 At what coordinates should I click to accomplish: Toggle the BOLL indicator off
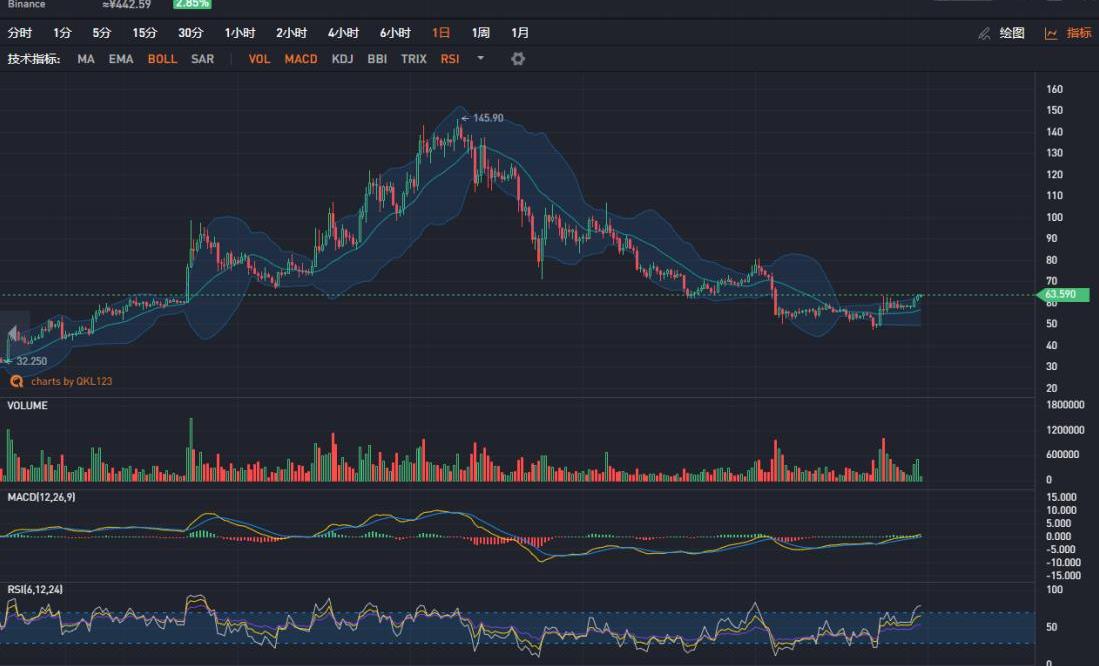pyautogui.click(x=162, y=59)
